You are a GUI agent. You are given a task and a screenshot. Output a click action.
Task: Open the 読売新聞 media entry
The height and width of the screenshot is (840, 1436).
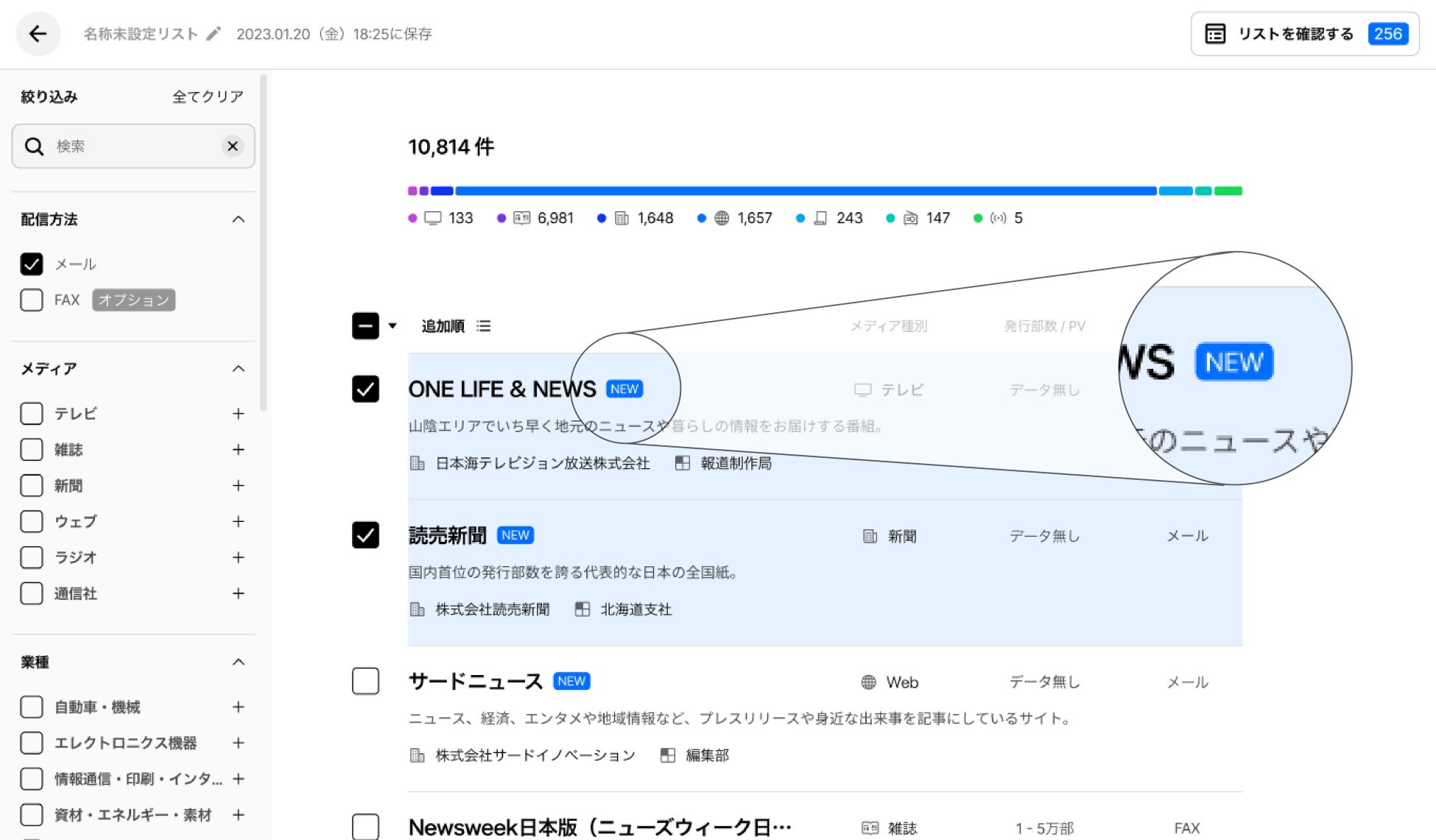[x=448, y=535]
